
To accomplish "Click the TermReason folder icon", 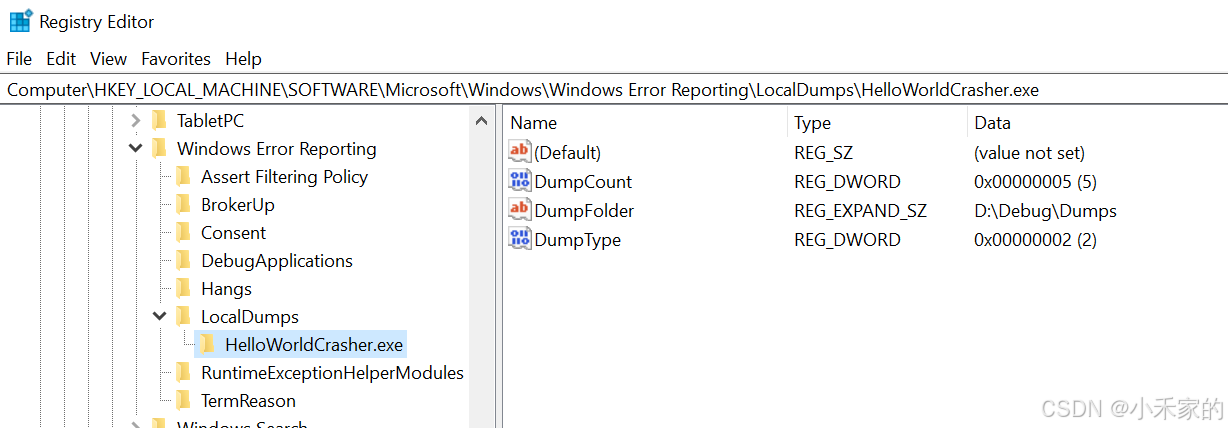I will 183,401.
